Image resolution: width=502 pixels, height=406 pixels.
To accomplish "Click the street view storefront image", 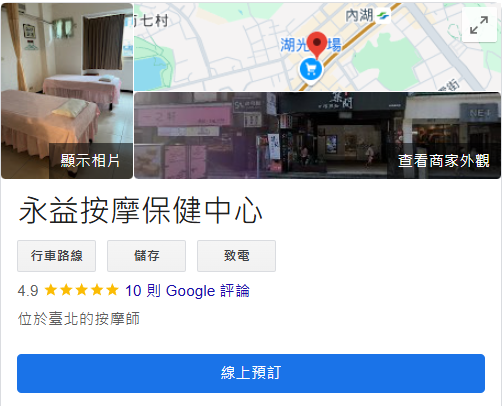I will pos(317,135).
